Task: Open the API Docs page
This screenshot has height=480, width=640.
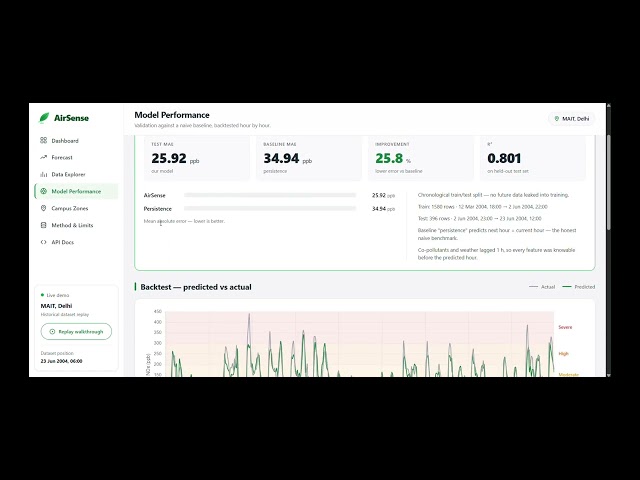Action: 76,242
